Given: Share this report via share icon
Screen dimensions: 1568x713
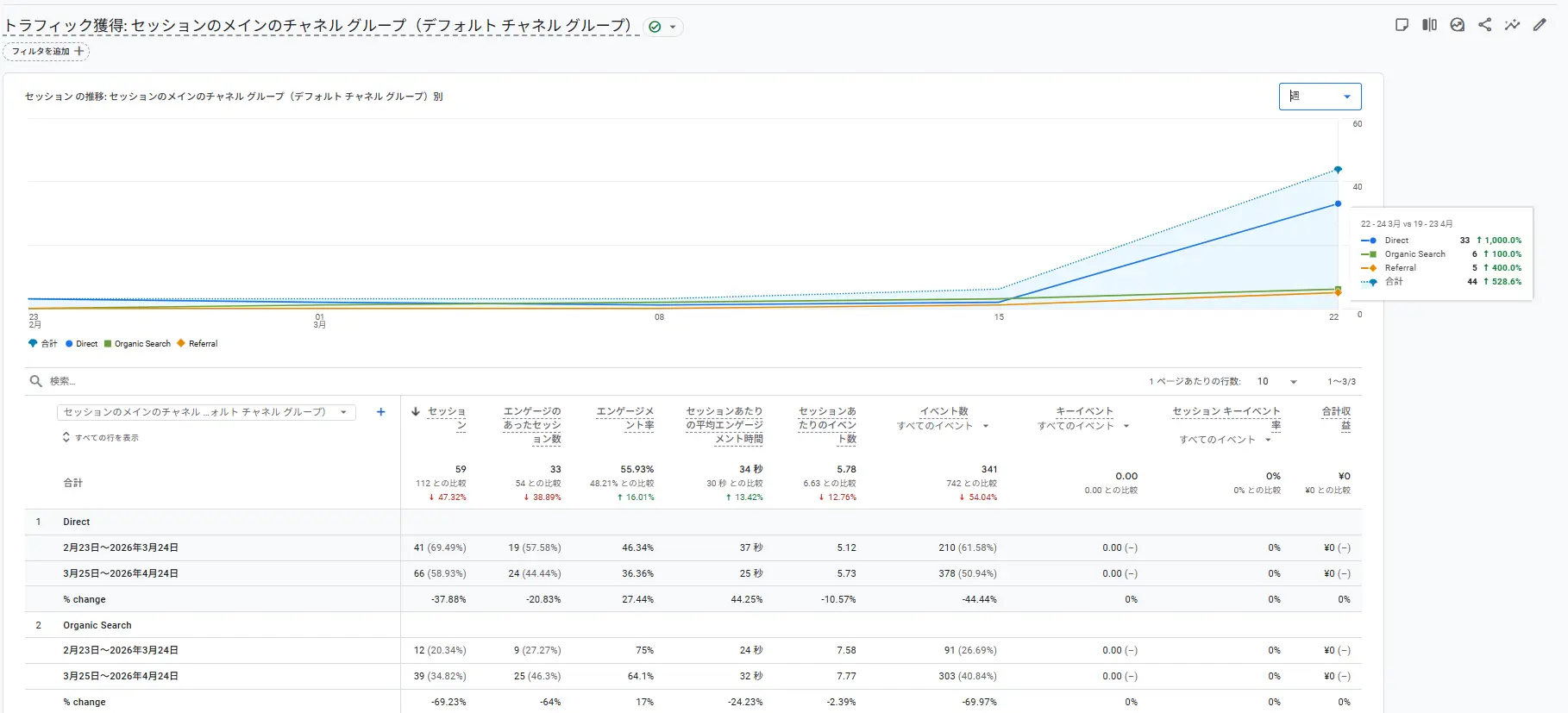Looking at the screenshot, I should pyautogui.click(x=1484, y=25).
